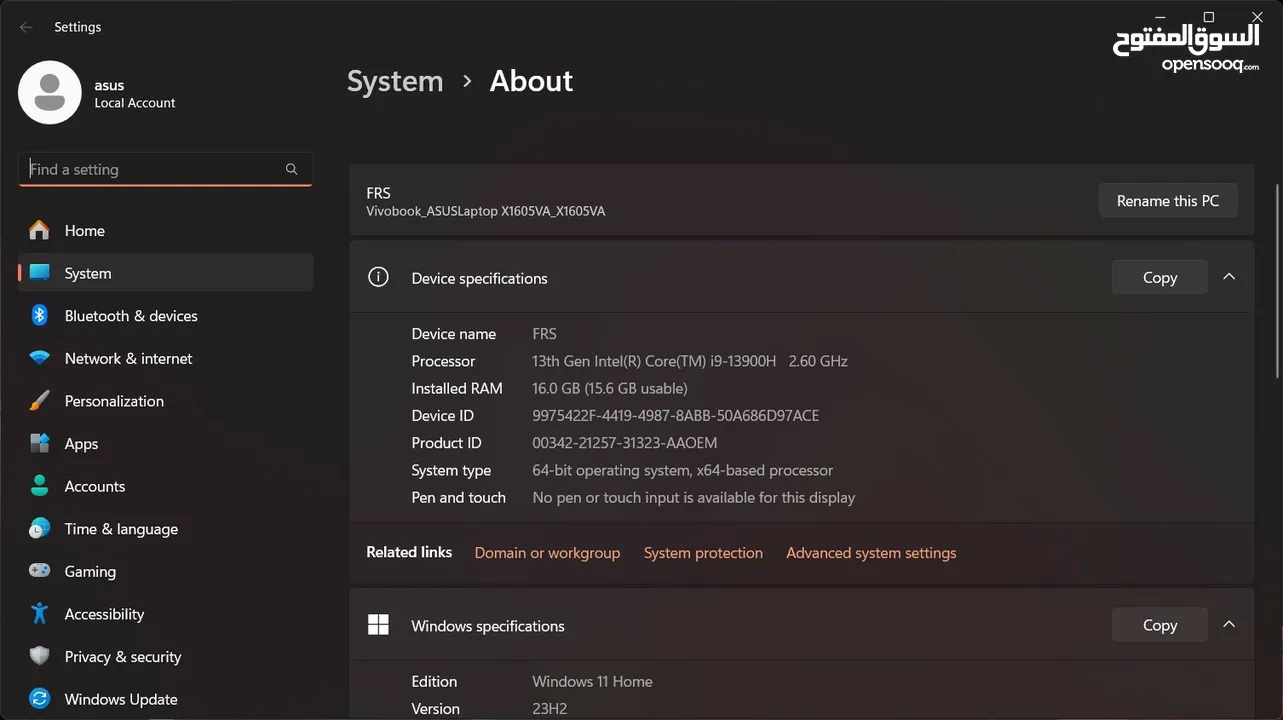Screen dimensions: 1283x720
Task: Click the processor value i9-13900H text
Action: coord(690,361)
